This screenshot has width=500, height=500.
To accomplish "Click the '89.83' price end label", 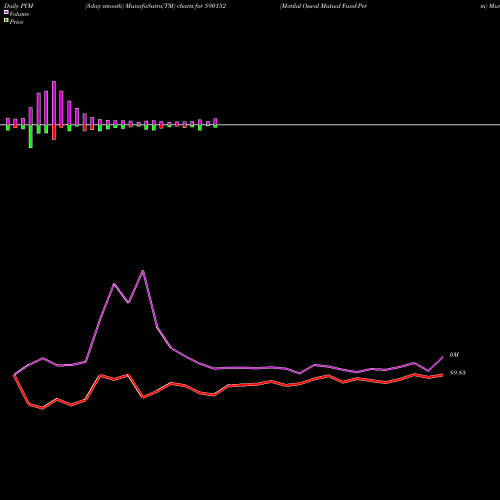I will 458,373.
